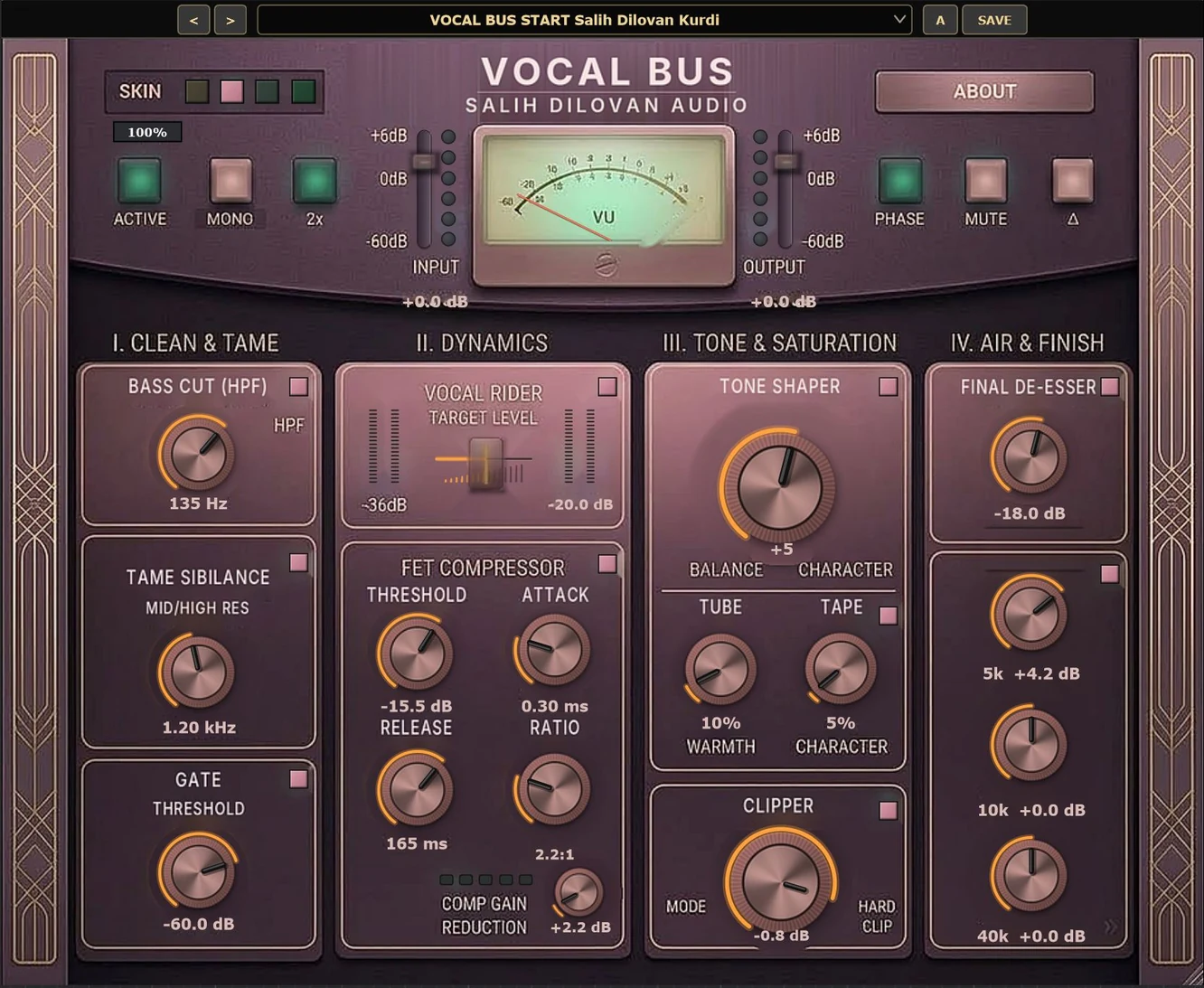Open the About panel
1204x988 pixels.
pyautogui.click(x=984, y=91)
